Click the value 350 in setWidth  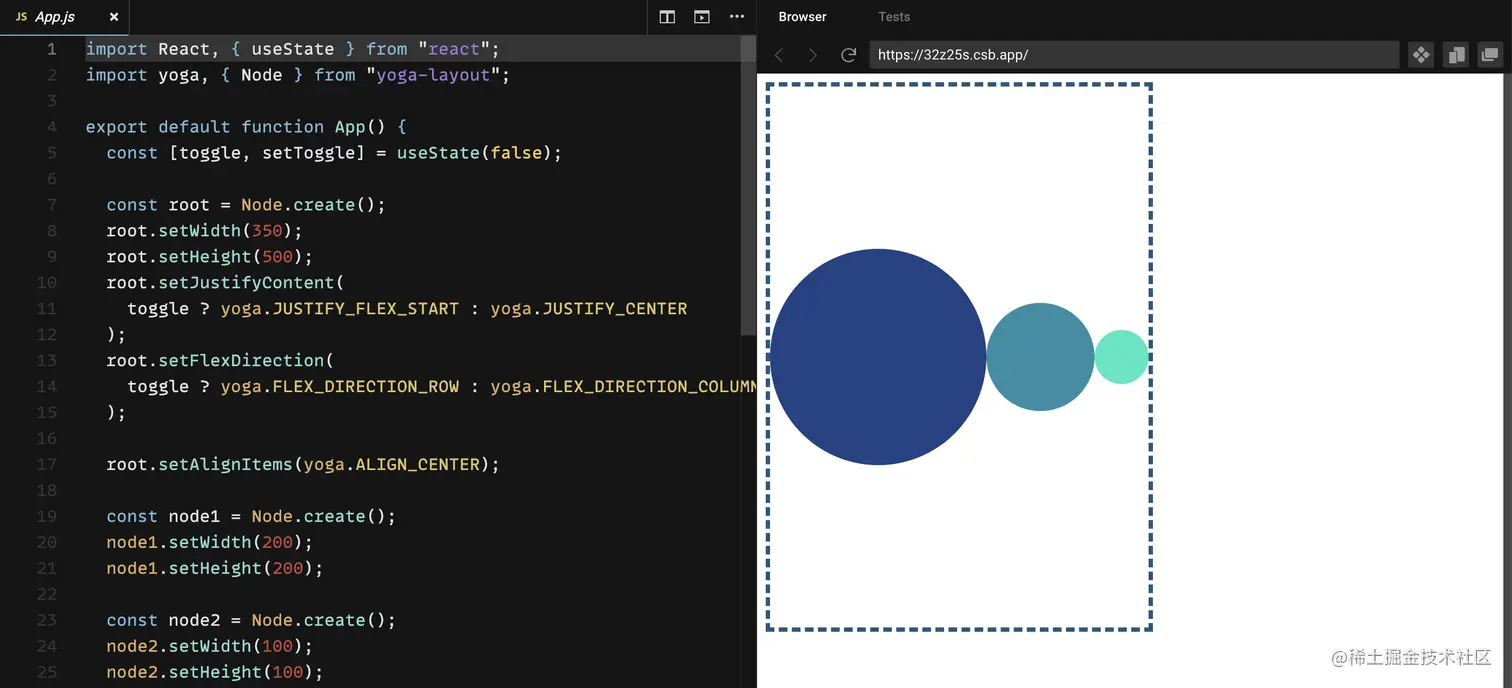pyautogui.click(x=267, y=231)
